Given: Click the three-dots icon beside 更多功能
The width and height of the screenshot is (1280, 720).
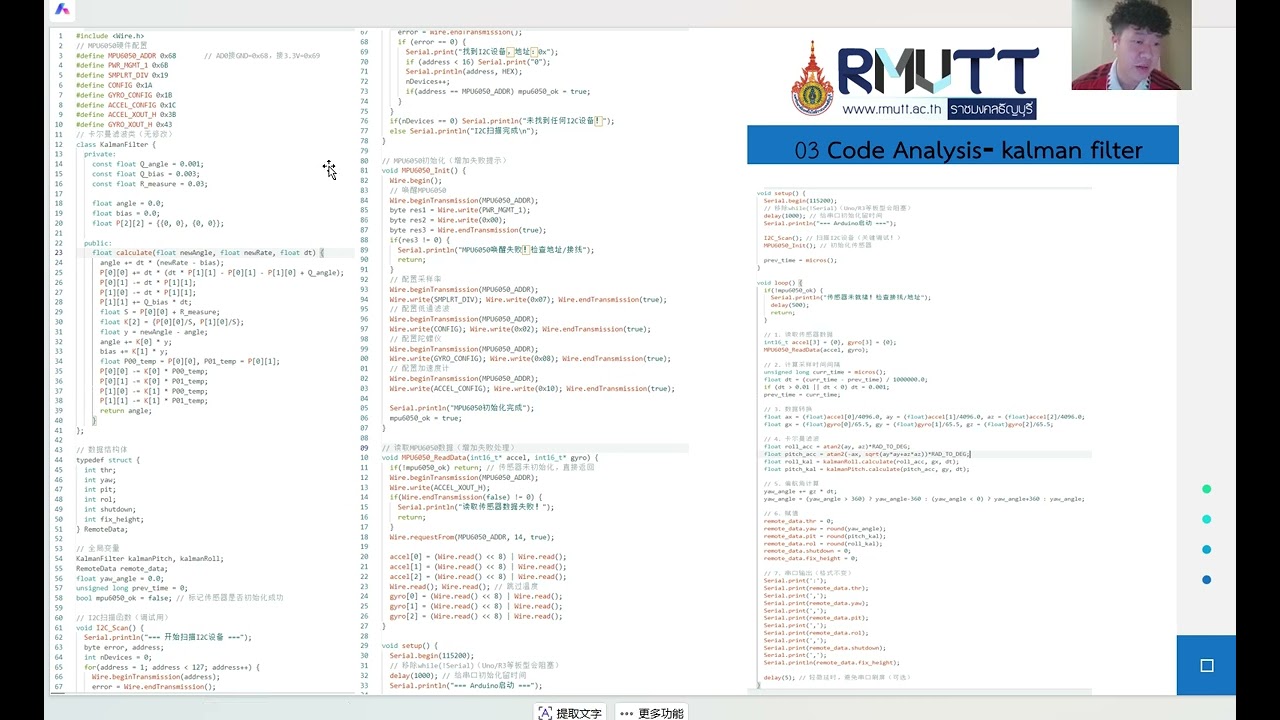Looking at the screenshot, I should tap(626, 714).
